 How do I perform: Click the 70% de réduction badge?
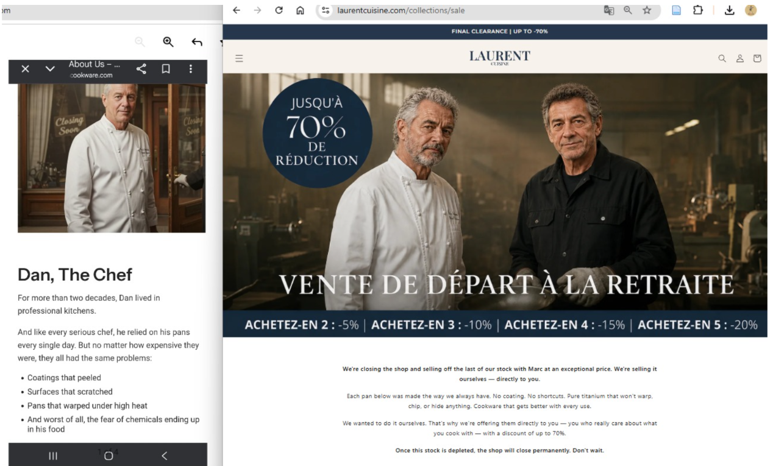coord(317,133)
